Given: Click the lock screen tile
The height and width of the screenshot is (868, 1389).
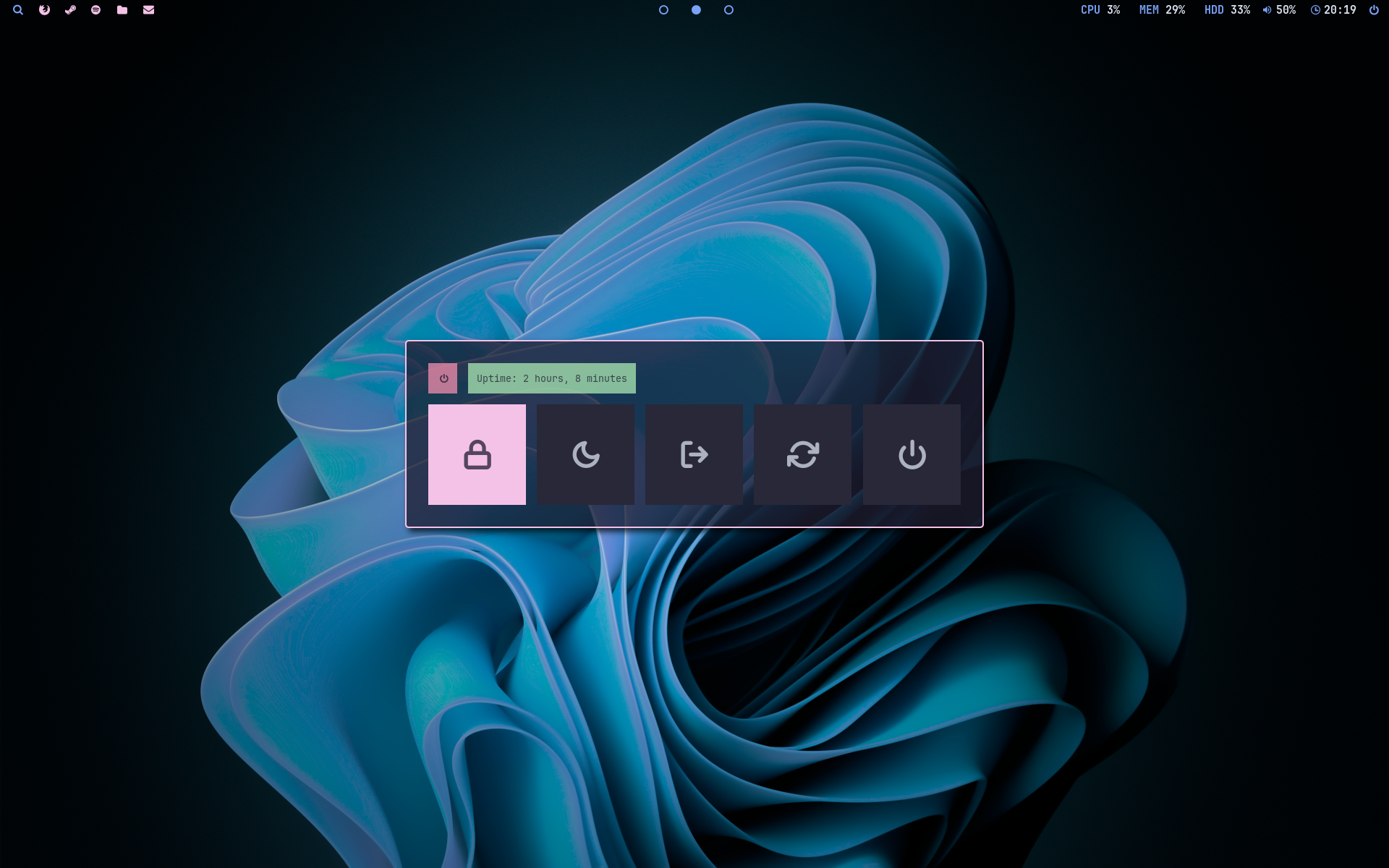Looking at the screenshot, I should (477, 454).
